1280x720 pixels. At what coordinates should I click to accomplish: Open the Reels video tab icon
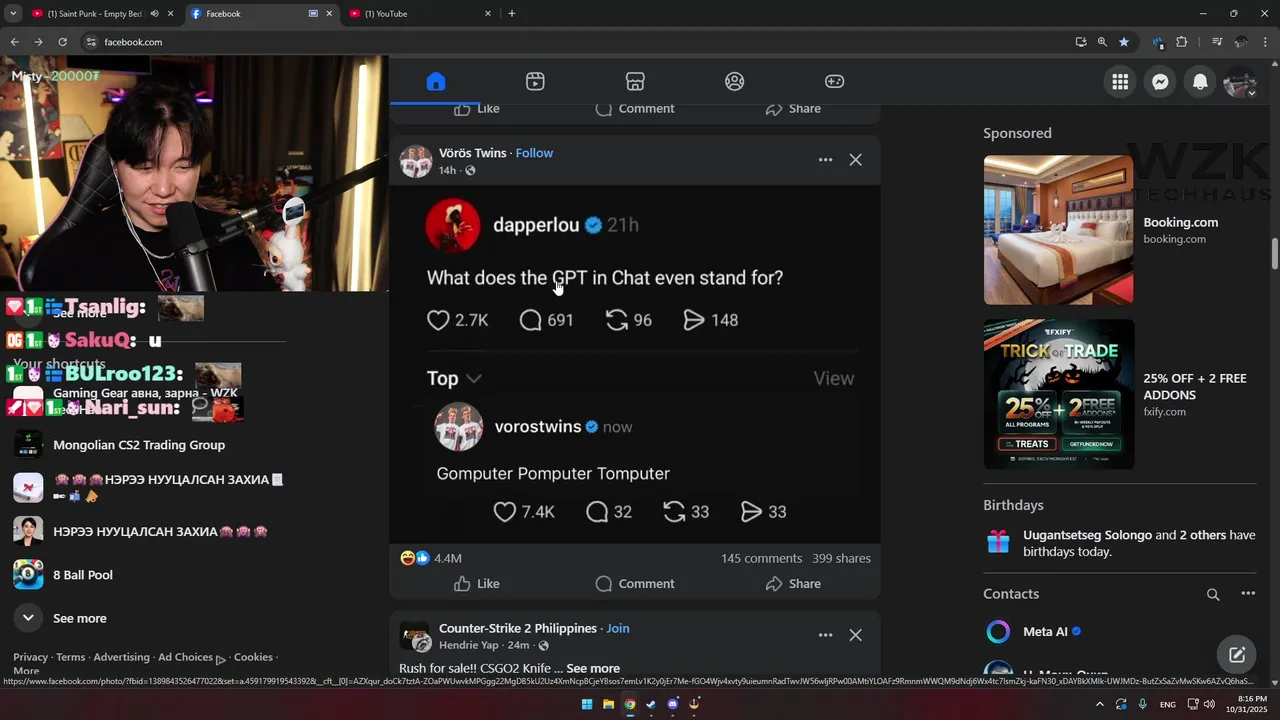click(x=535, y=82)
